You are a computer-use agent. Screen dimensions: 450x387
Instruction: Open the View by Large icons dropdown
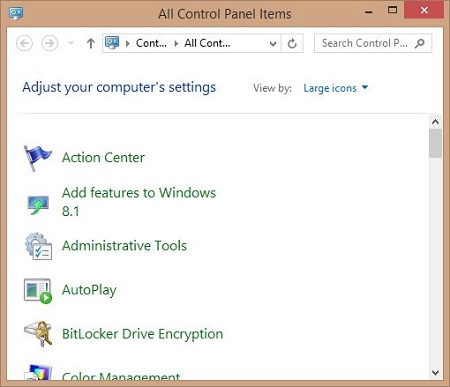pos(335,88)
